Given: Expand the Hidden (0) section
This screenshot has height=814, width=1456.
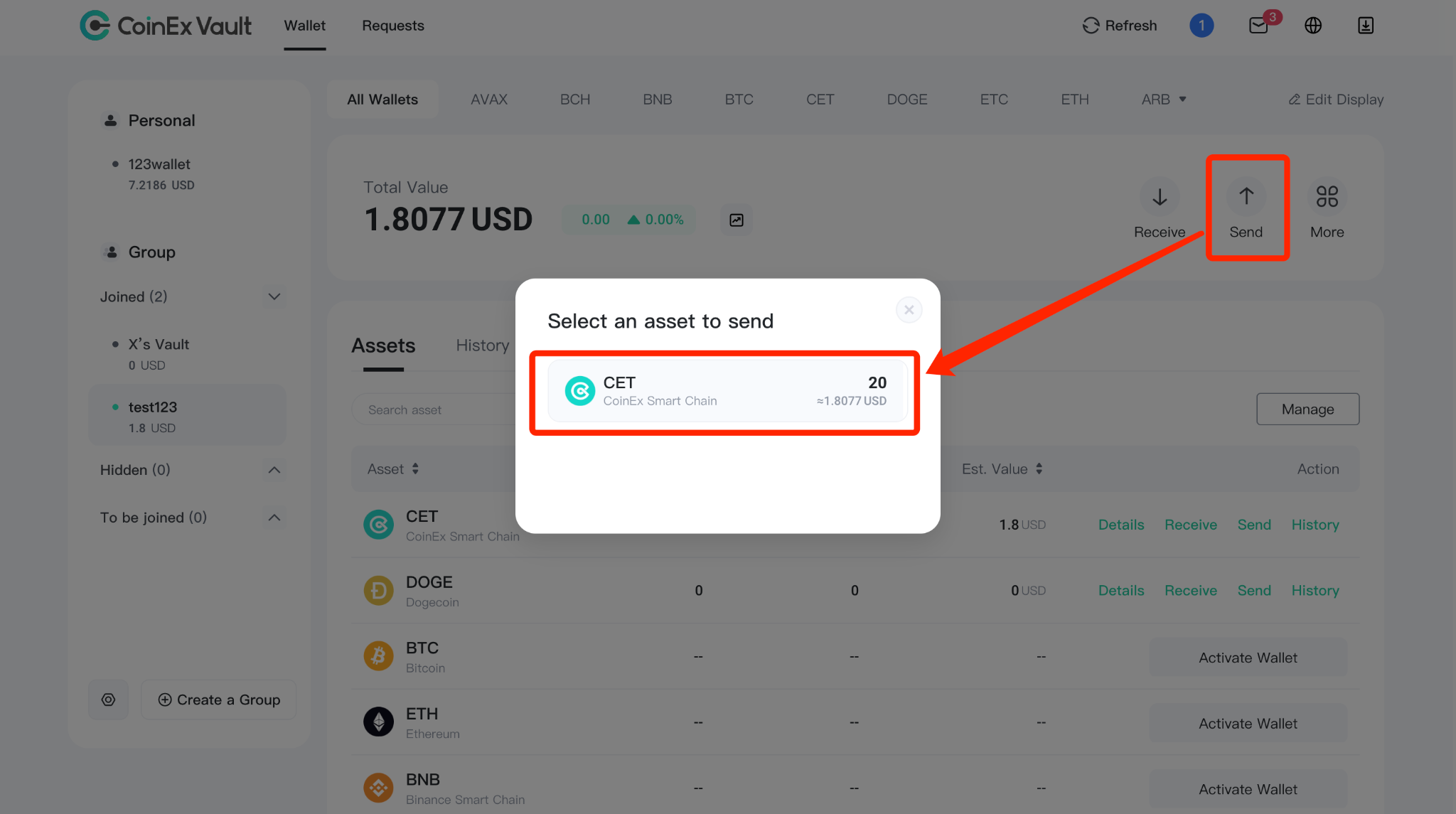Looking at the screenshot, I should point(274,470).
